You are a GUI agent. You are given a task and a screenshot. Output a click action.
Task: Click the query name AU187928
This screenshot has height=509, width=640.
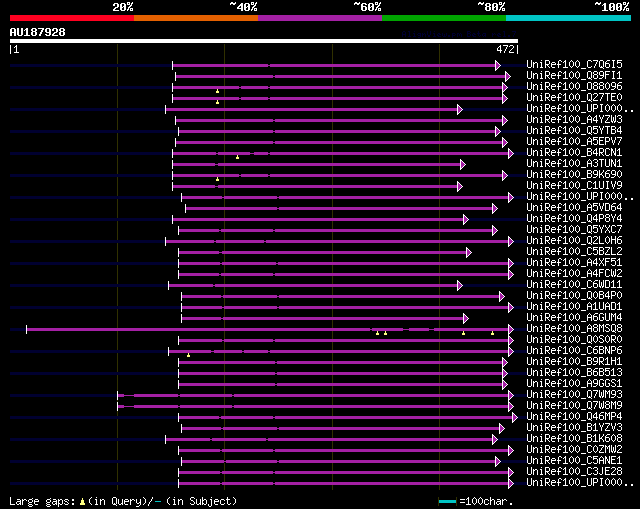pyautogui.click(x=38, y=32)
